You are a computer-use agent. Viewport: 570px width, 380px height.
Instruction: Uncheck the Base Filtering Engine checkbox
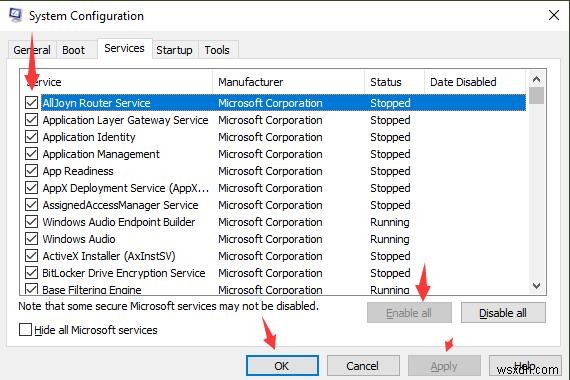pyautogui.click(x=32, y=289)
